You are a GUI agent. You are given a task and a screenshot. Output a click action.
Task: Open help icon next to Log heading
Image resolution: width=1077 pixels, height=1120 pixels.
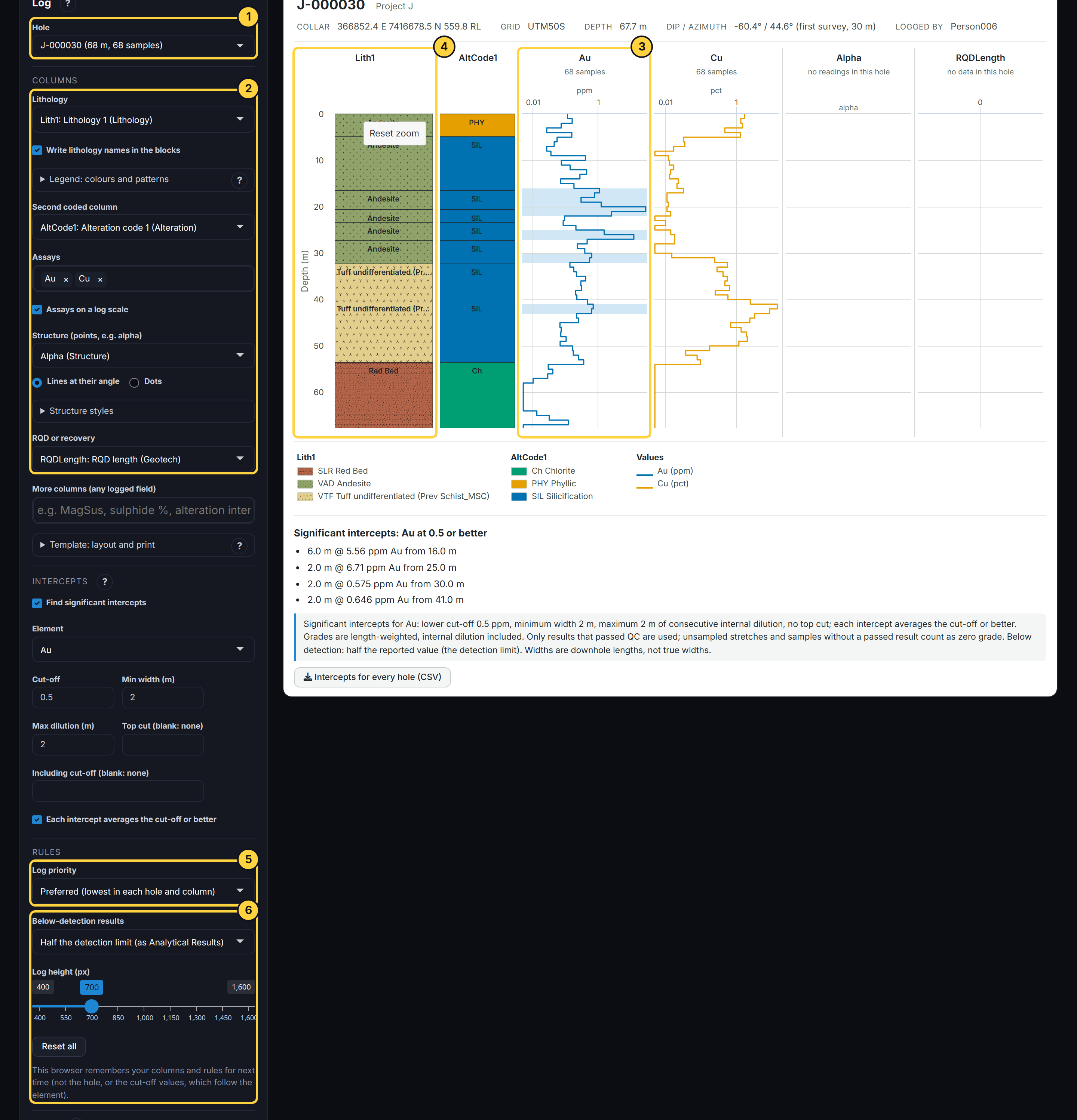coord(67,4)
